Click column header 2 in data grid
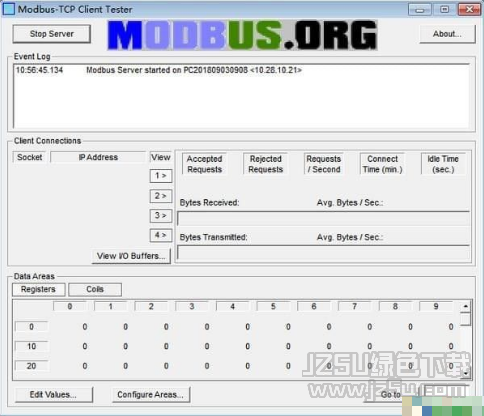This screenshot has height=416, width=484. tap(151, 306)
